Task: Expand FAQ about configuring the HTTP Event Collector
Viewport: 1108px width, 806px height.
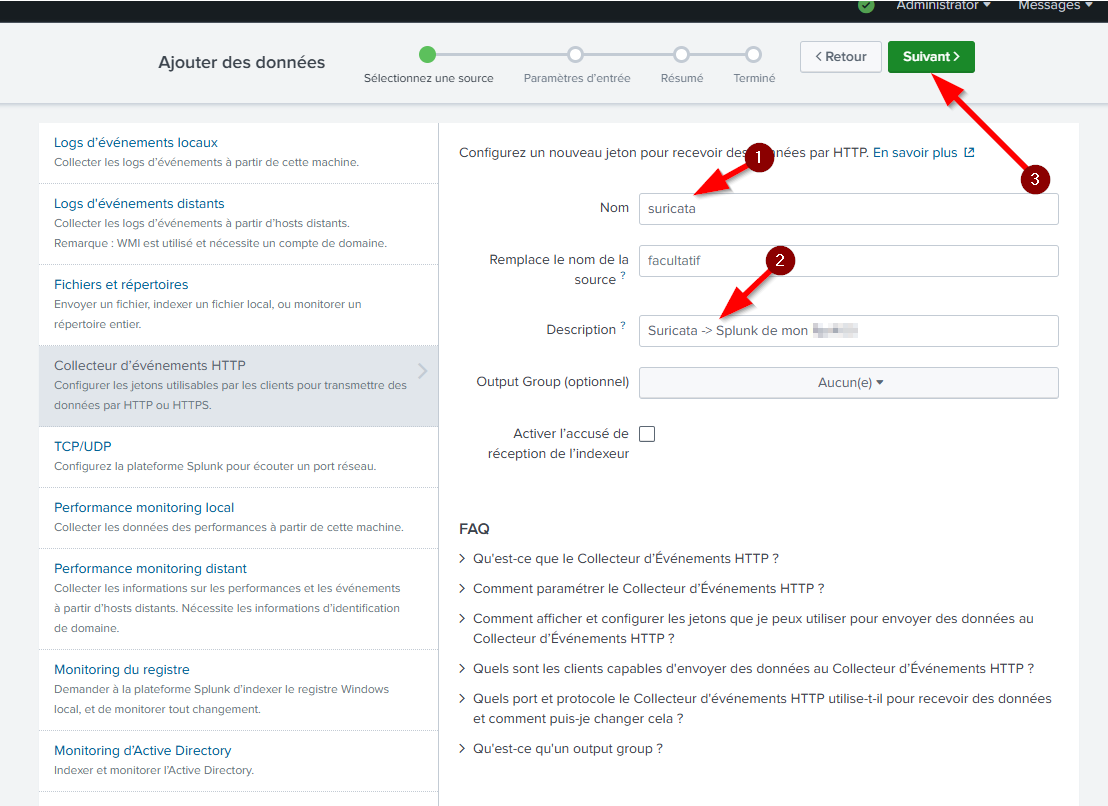Action: [648, 588]
